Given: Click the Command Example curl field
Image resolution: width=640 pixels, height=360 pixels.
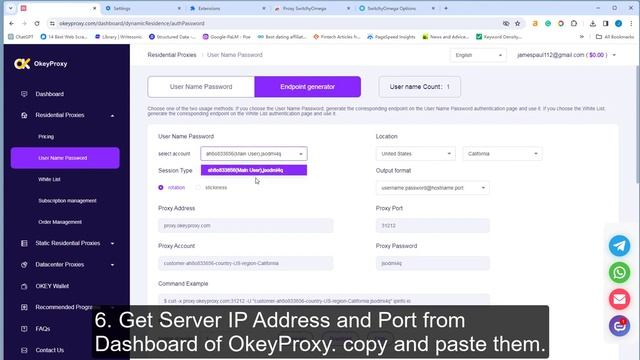Looking at the screenshot, I should [324, 300].
